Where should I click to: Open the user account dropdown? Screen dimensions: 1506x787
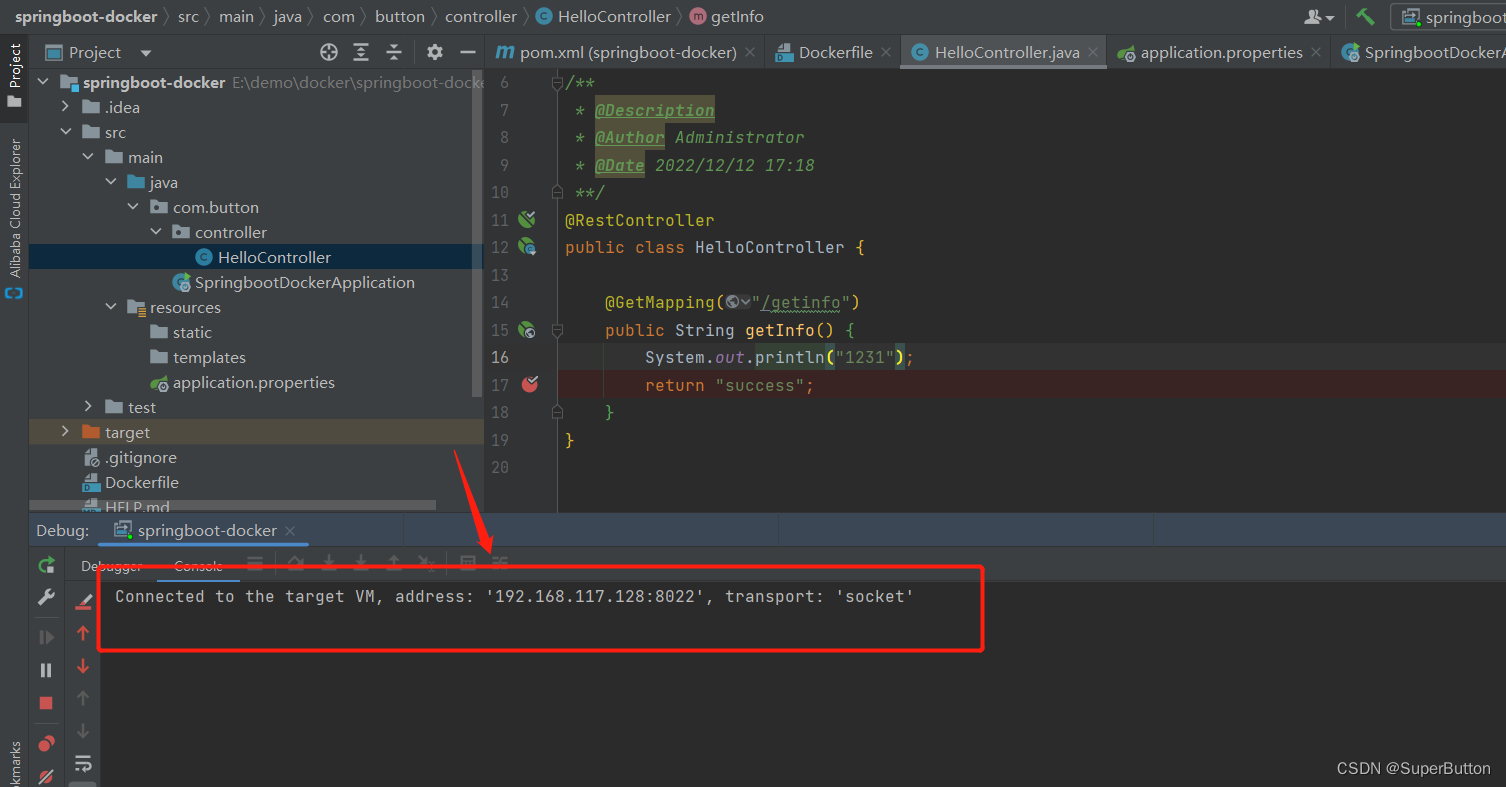pos(1319,17)
